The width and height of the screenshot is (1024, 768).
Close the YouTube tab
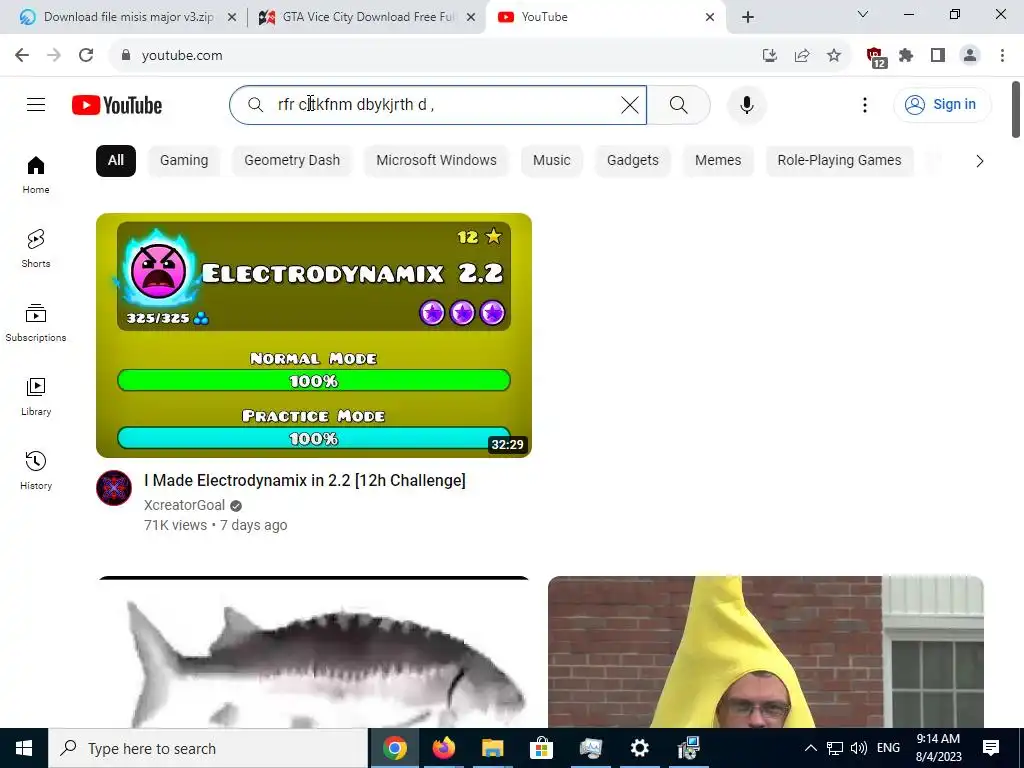tap(710, 17)
